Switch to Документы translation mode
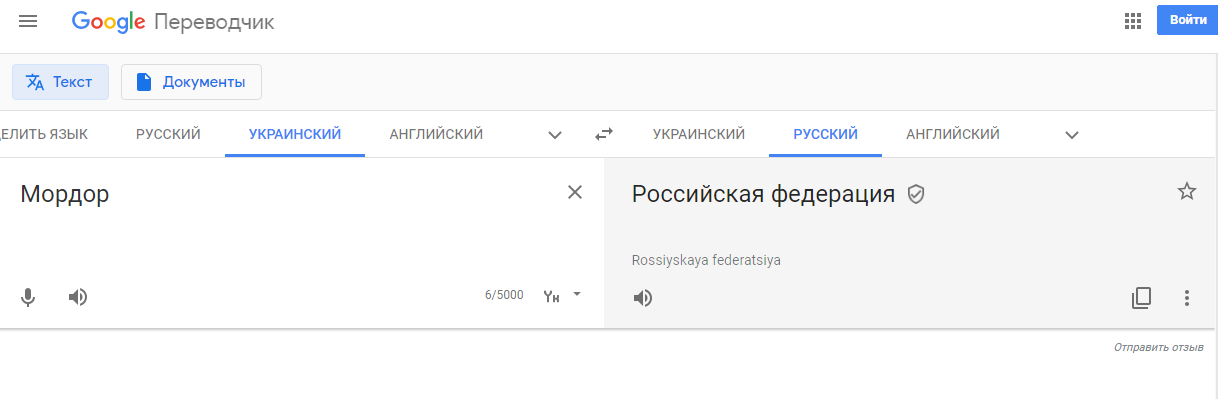 [x=191, y=82]
